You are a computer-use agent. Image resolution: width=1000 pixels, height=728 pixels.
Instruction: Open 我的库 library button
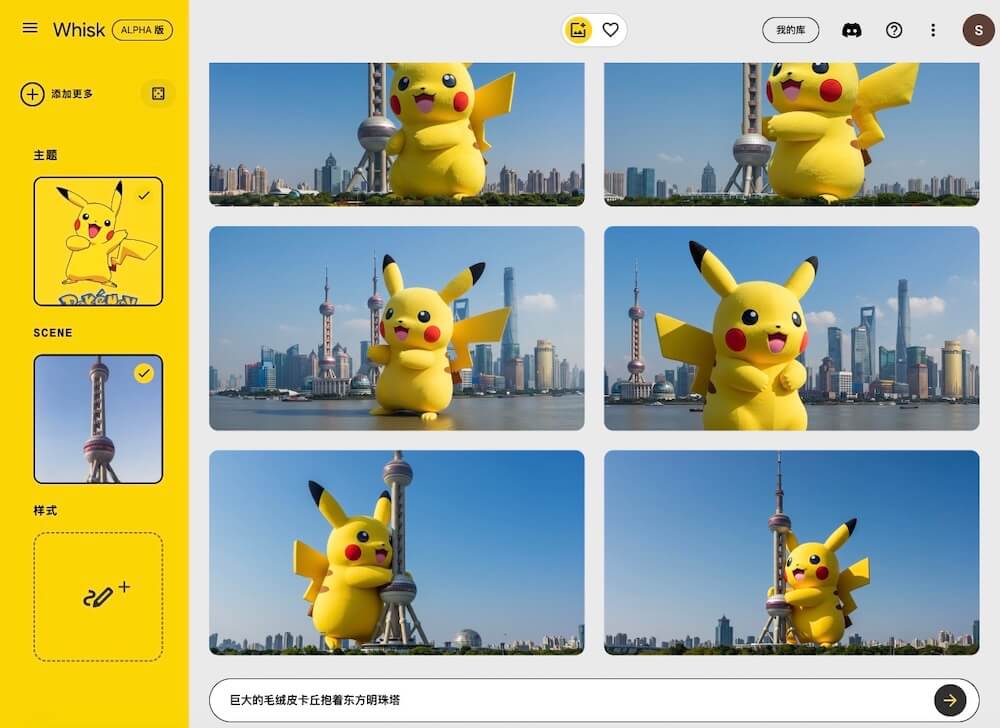click(790, 30)
